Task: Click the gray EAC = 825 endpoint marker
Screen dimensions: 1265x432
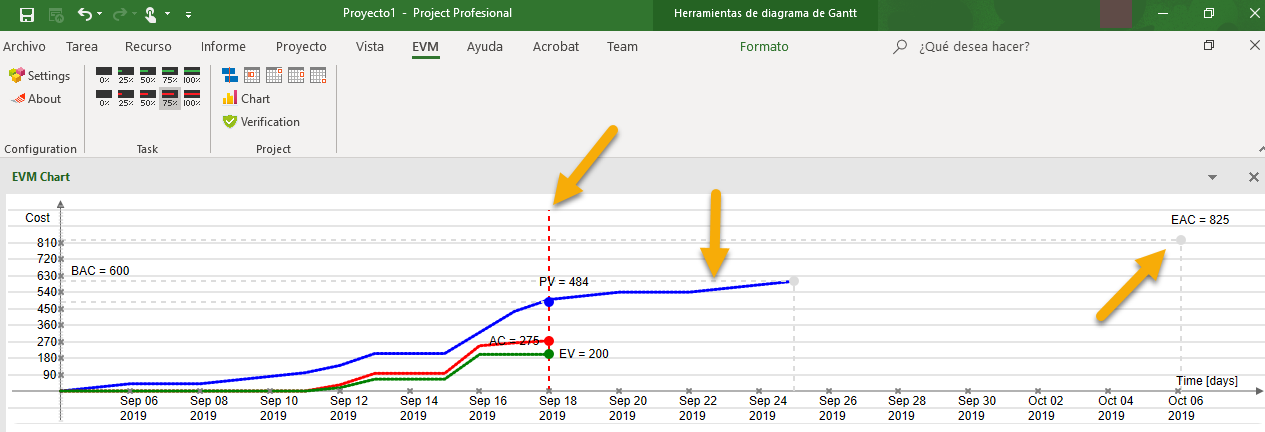Action: coord(1181,239)
